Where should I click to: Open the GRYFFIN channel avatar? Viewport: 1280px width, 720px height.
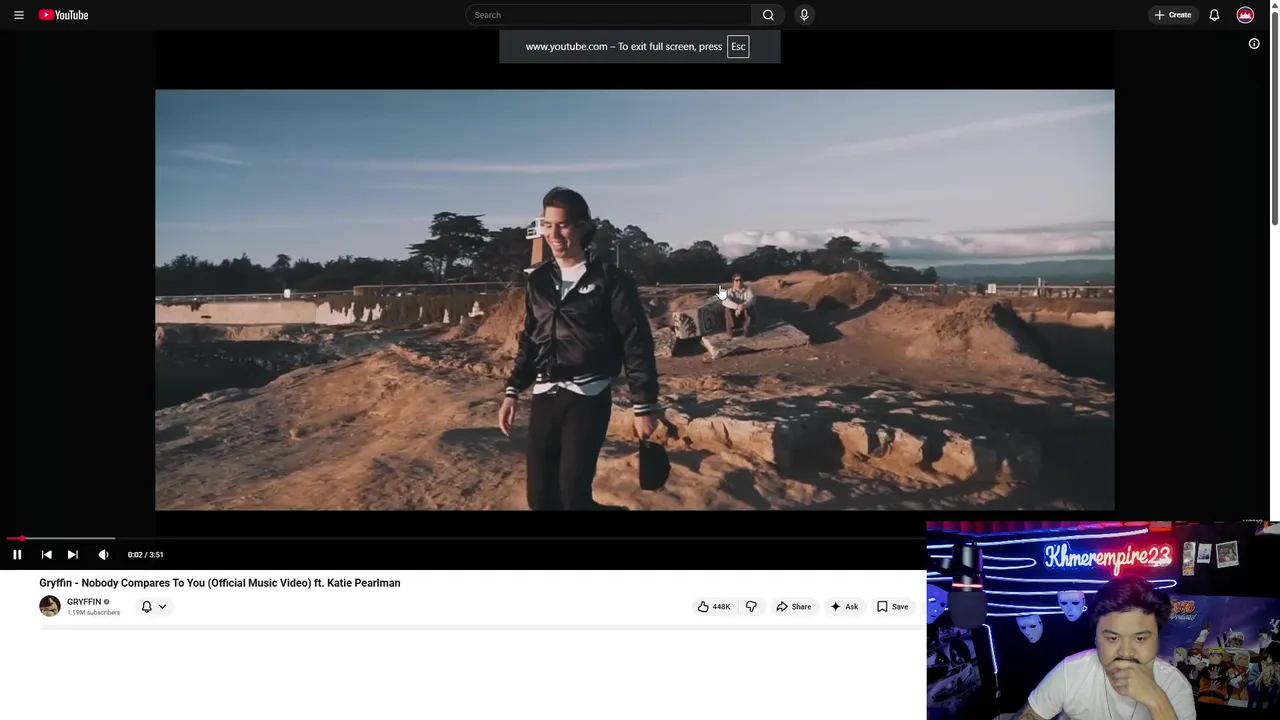pos(50,606)
